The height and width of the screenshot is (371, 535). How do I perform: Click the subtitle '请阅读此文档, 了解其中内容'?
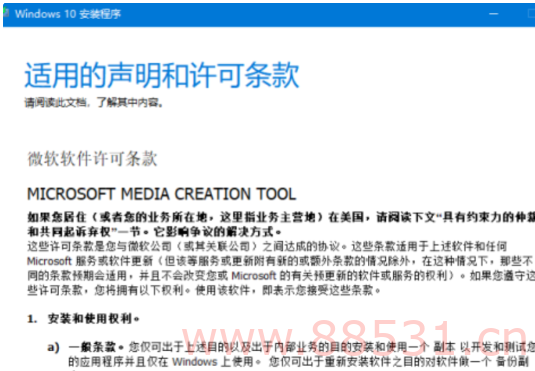pos(94,102)
